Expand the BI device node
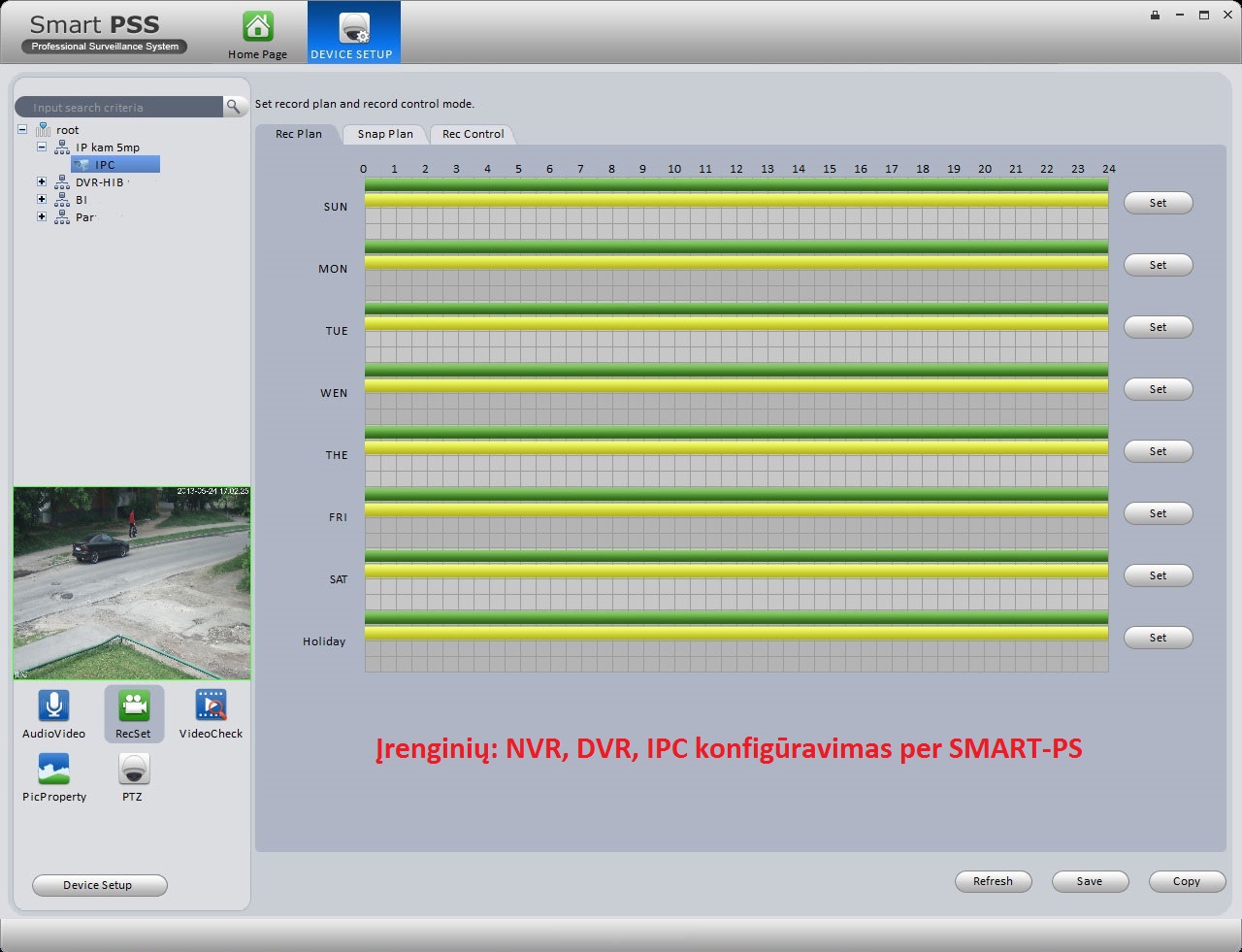Screen dimensions: 1242x952 42,199
